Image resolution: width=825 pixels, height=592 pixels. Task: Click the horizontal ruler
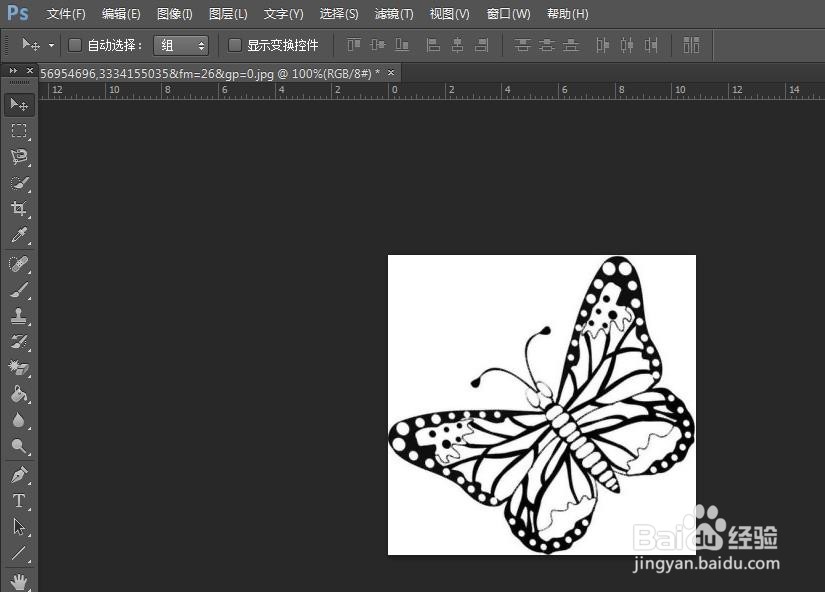tap(431, 91)
